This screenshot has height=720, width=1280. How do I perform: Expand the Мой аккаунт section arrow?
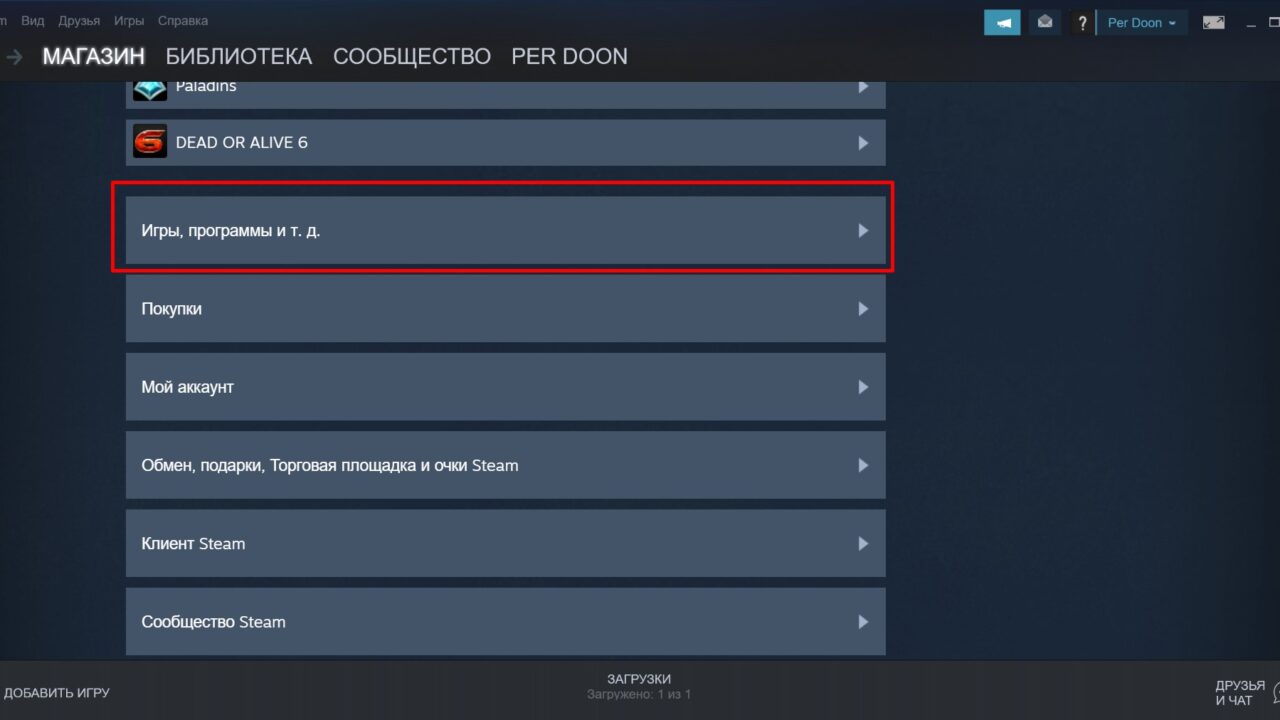(863, 387)
